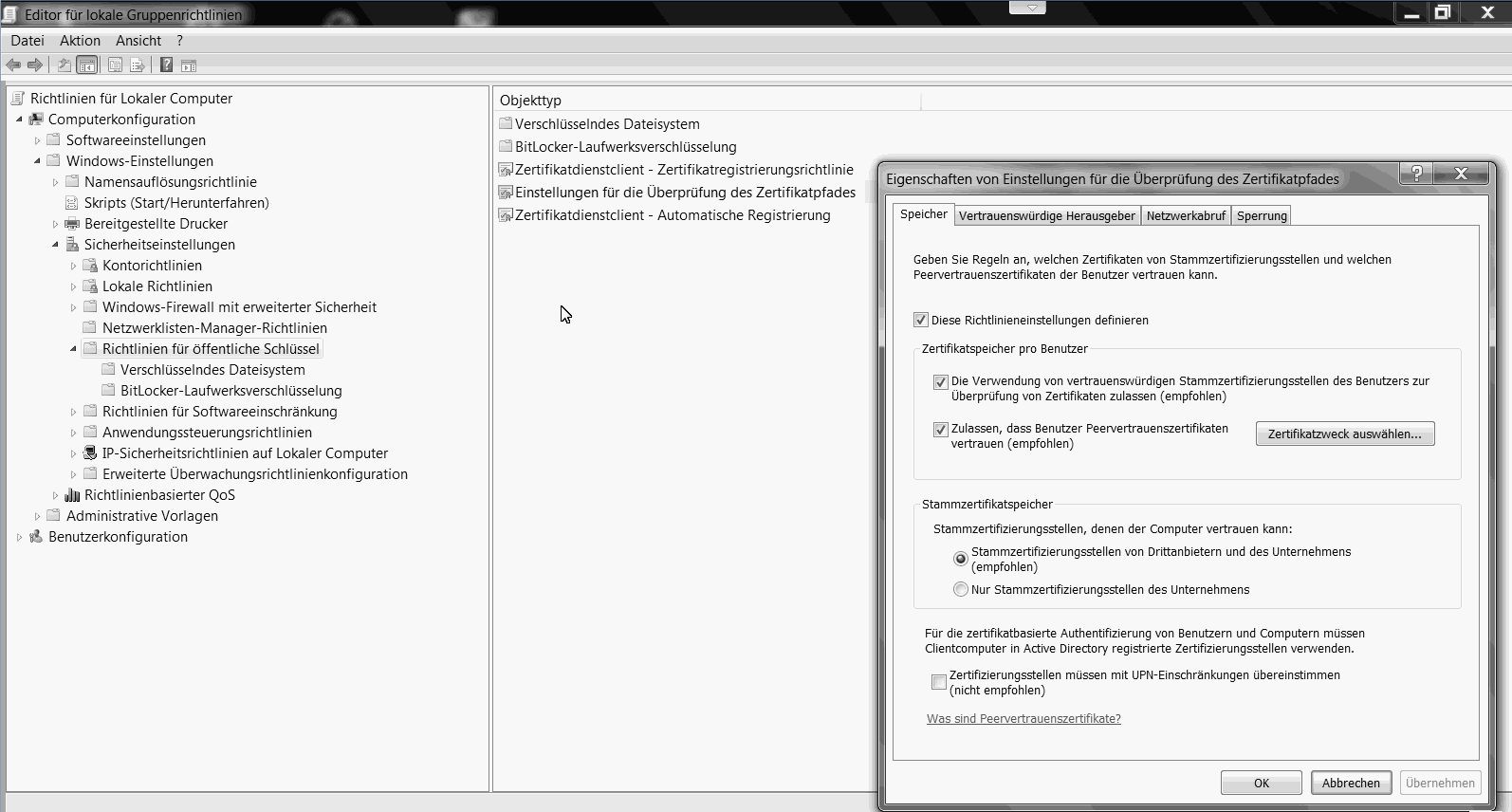Click the Computerkonfiguration icon in the tree
1512x812 pixels.
click(x=36, y=120)
